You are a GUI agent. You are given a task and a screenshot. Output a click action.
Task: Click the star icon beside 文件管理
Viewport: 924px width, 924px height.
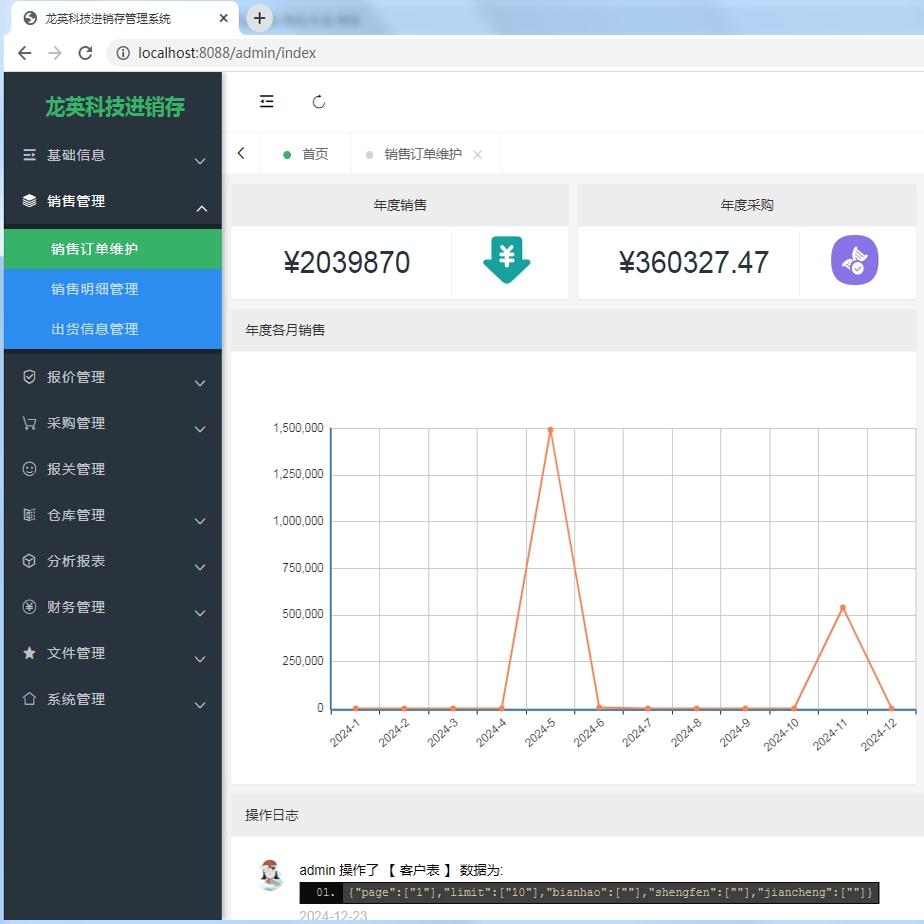[x=30, y=653]
